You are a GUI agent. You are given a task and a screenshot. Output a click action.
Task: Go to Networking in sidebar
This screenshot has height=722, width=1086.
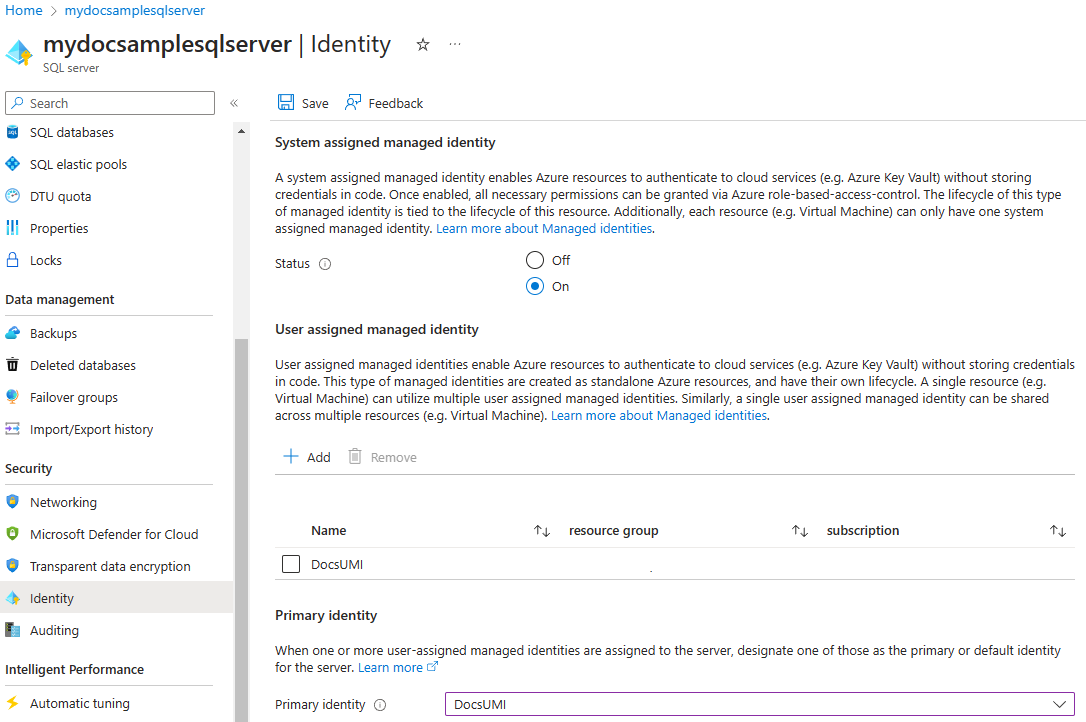pos(63,502)
